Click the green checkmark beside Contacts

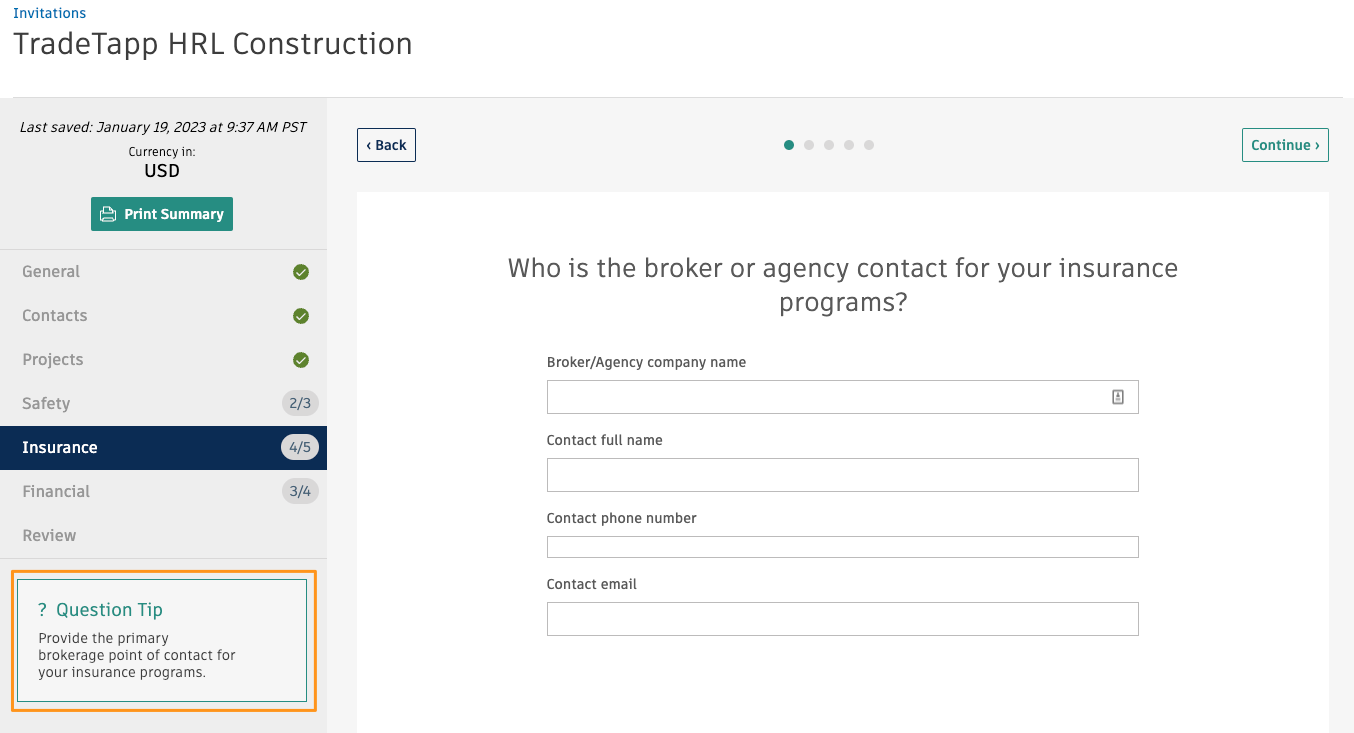[301, 316]
